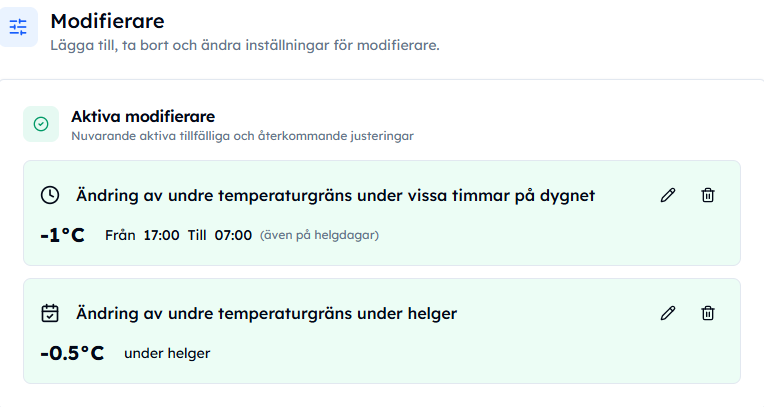Click the calendar icon on weekend modifier

[x=50, y=313]
